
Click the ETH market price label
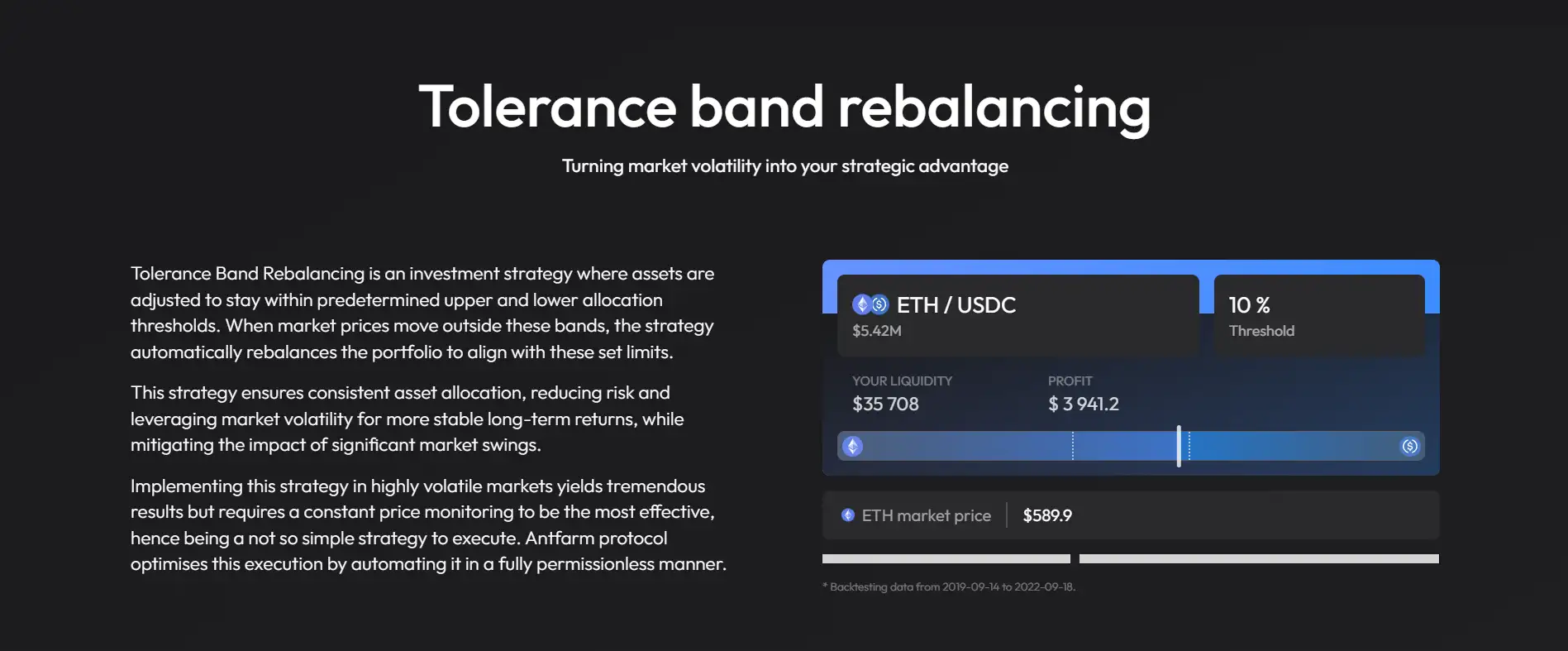(x=926, y=515)
